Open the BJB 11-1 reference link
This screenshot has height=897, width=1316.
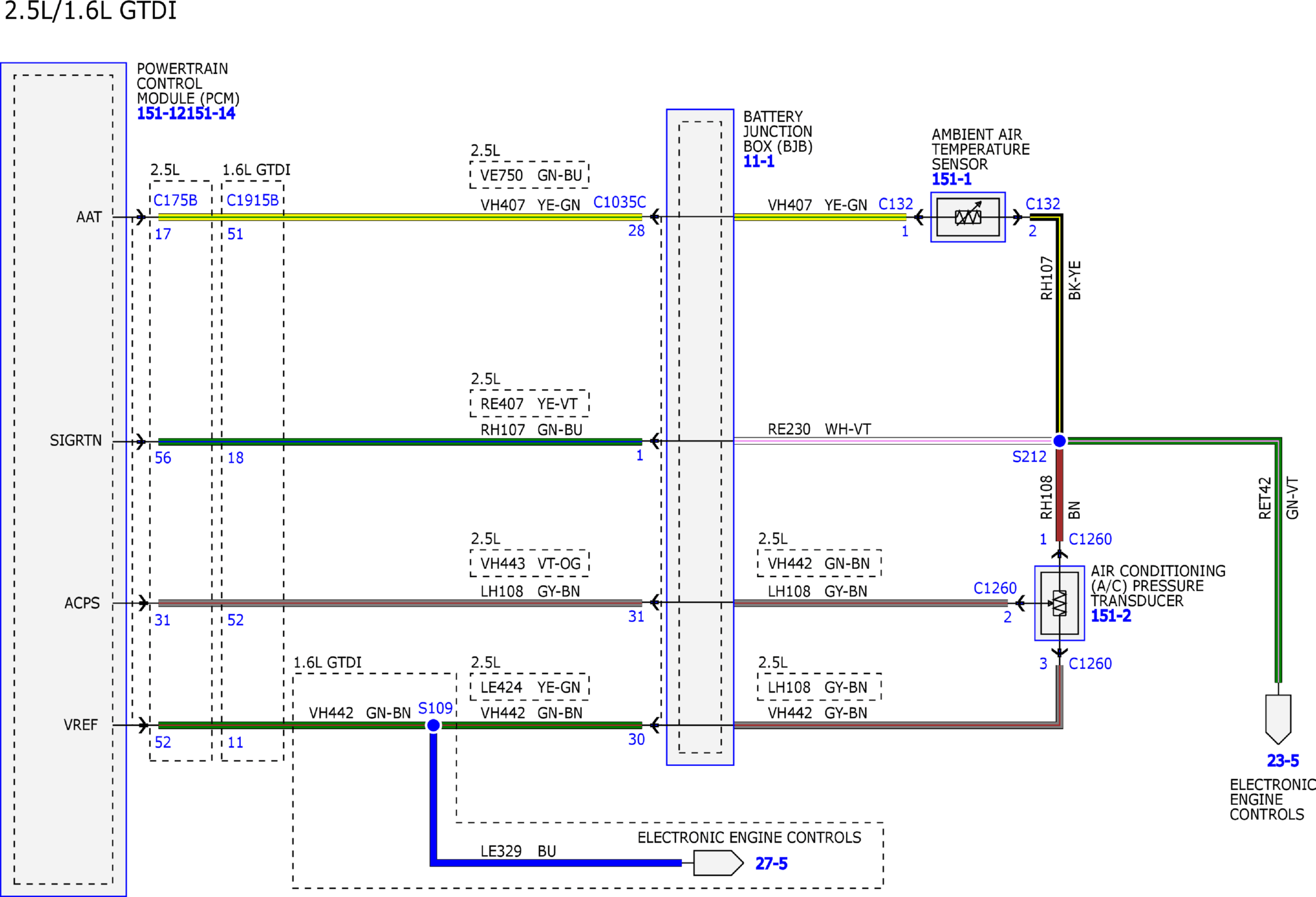[759, 162]
